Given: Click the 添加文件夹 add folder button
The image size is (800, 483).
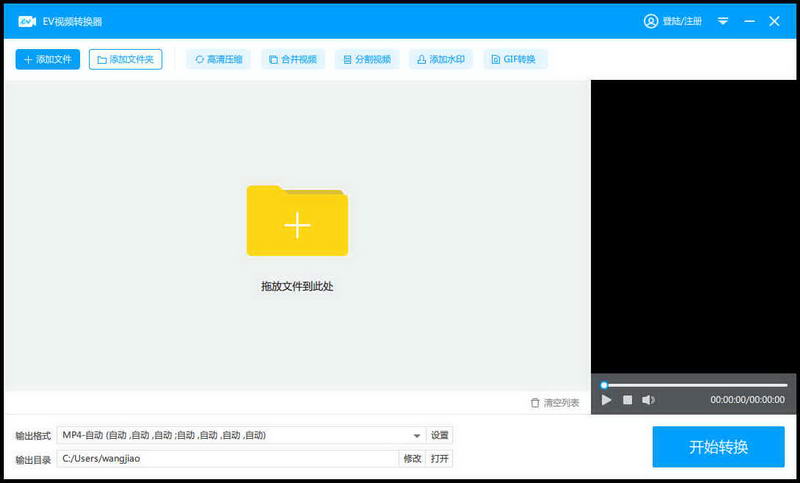Looking at the screenshot, I should 126,59.
